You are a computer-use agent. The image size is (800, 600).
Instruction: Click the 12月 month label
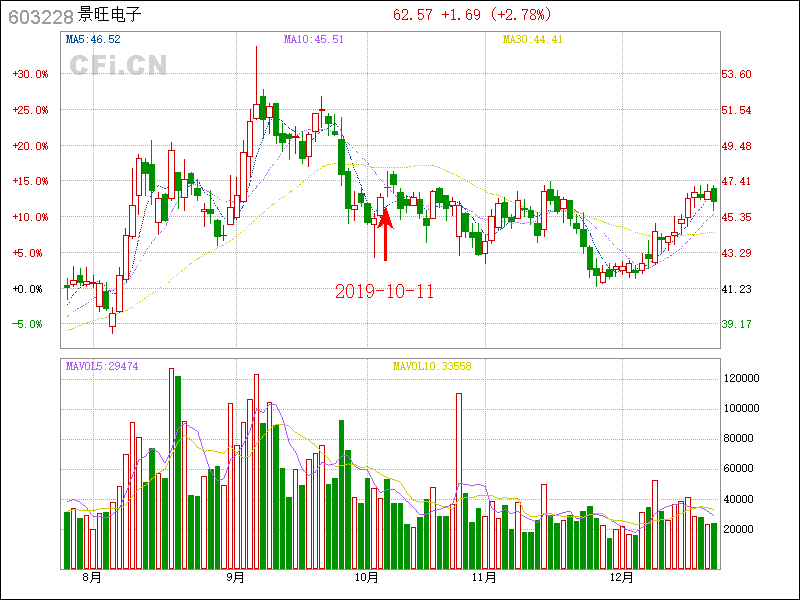pos(621,578)
